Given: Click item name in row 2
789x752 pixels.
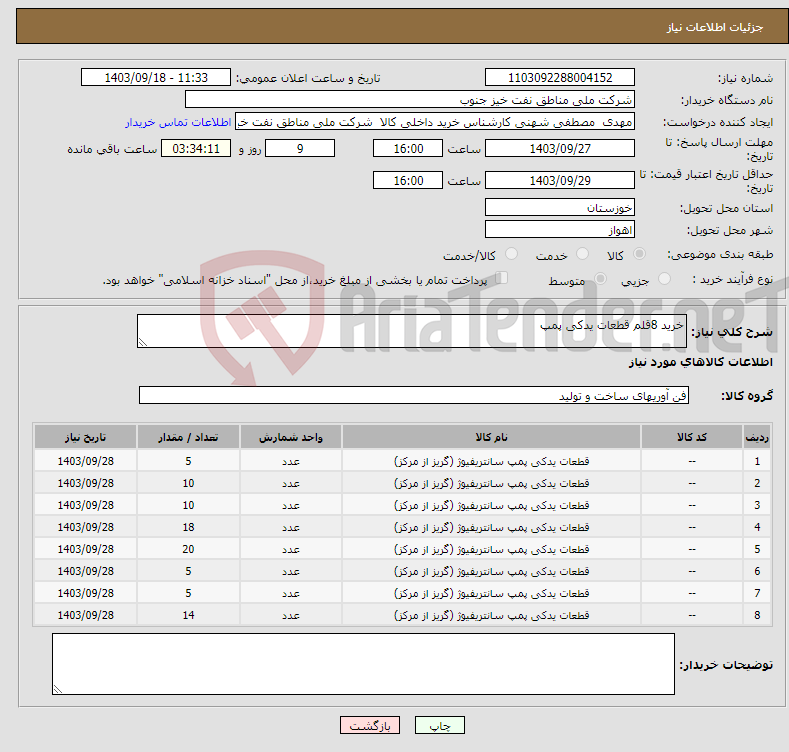Looking at the screenshot, I should (x=491, y=483).
